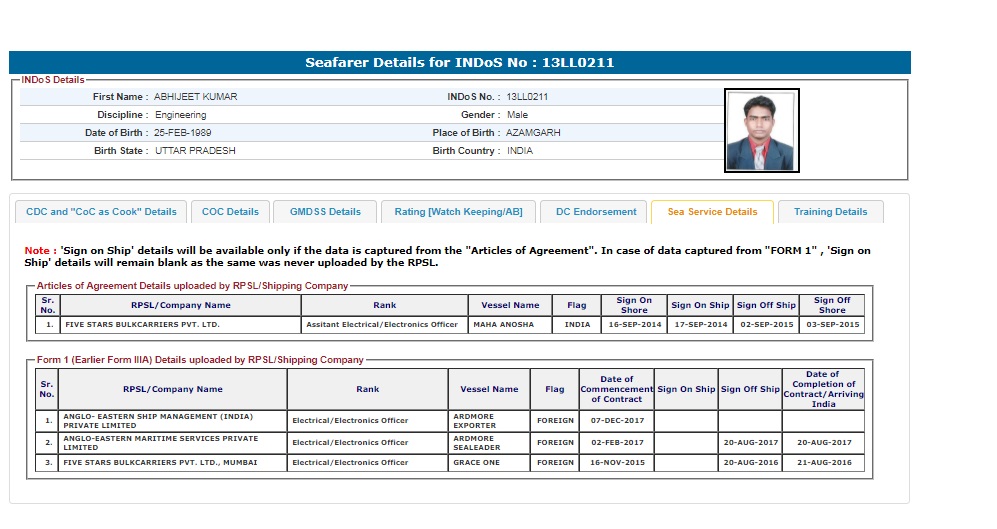Click the Anglo-Eastern Ship Management company cell
Screen dimensions: 997x529
point(172,421)
